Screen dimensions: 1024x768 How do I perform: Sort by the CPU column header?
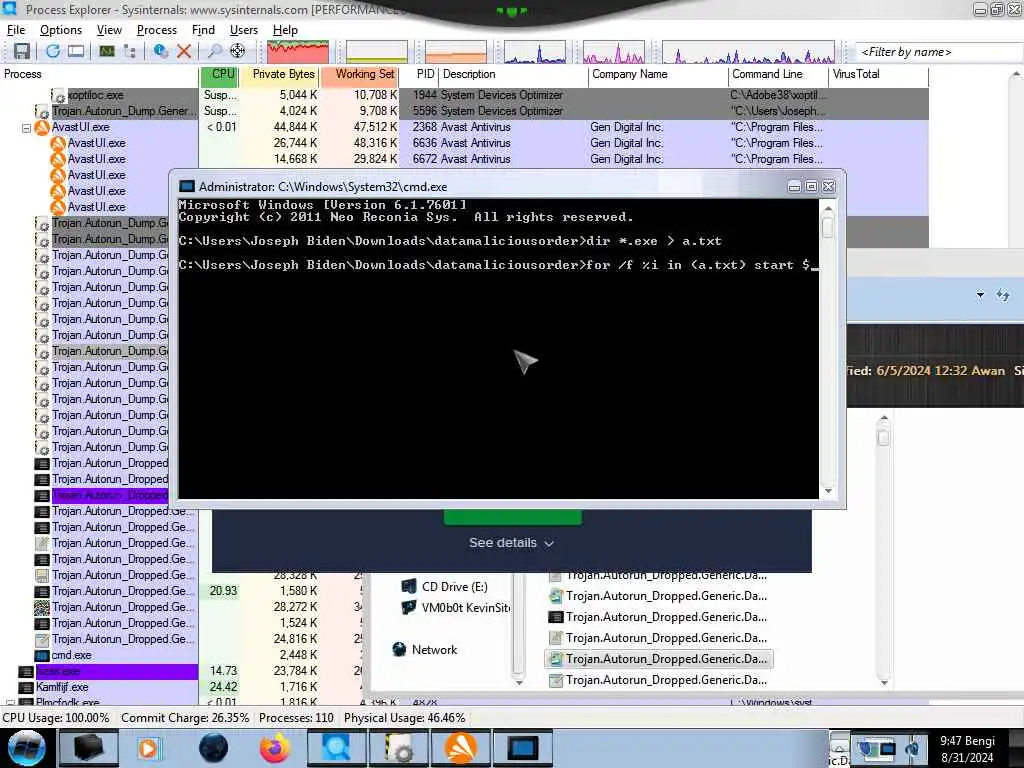[x=219, y=74]
